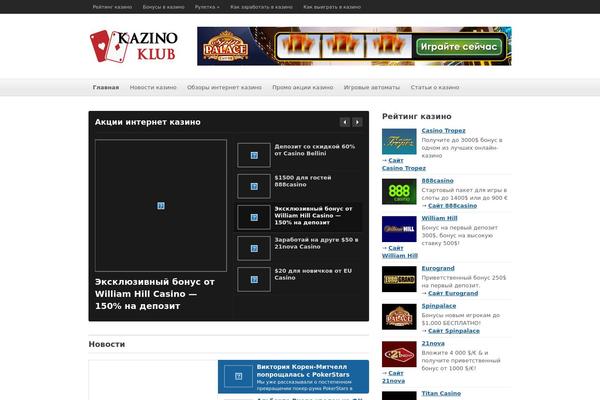Open Промо акции казино tab

(303, 87)
